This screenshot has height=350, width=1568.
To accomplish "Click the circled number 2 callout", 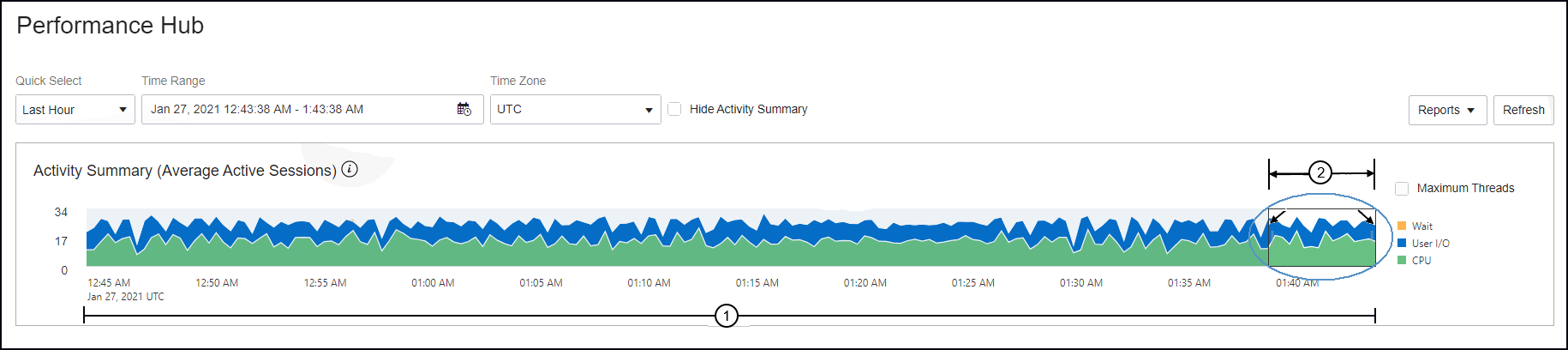I will 1320,172.
